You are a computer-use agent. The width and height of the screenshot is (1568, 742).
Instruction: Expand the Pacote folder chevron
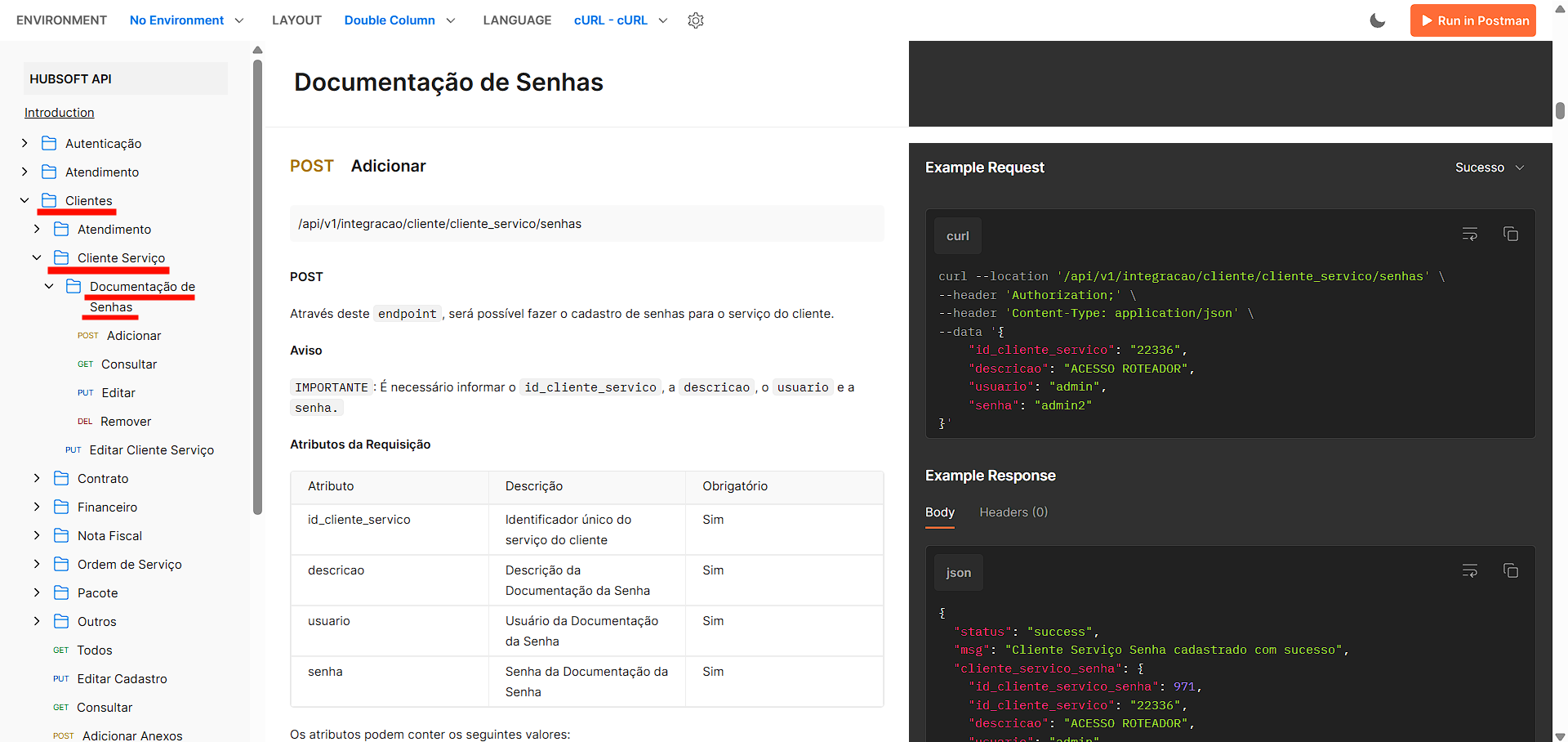(x=37, y=592)
